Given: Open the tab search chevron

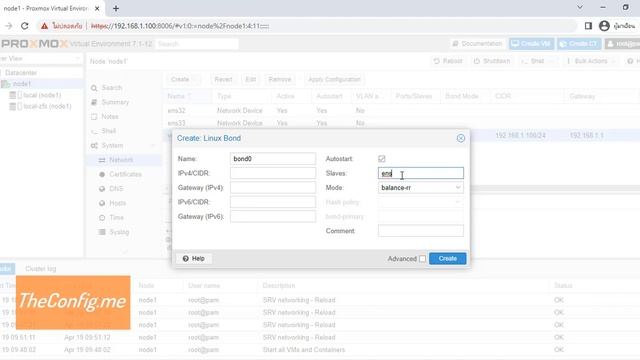Looking at the screenshot, I should click(580, 7).
